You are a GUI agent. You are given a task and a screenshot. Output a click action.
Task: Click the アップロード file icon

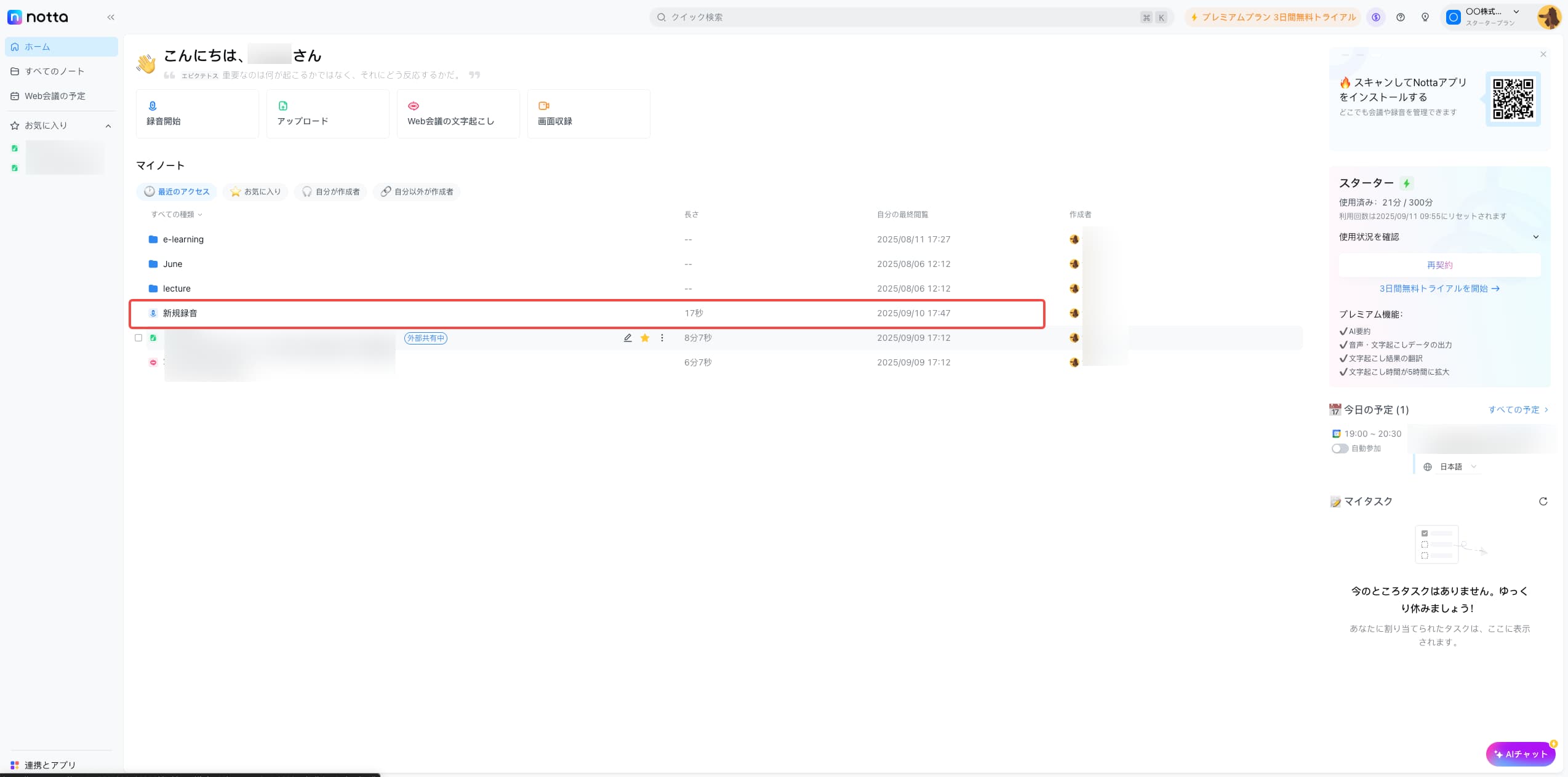(283, 106)
